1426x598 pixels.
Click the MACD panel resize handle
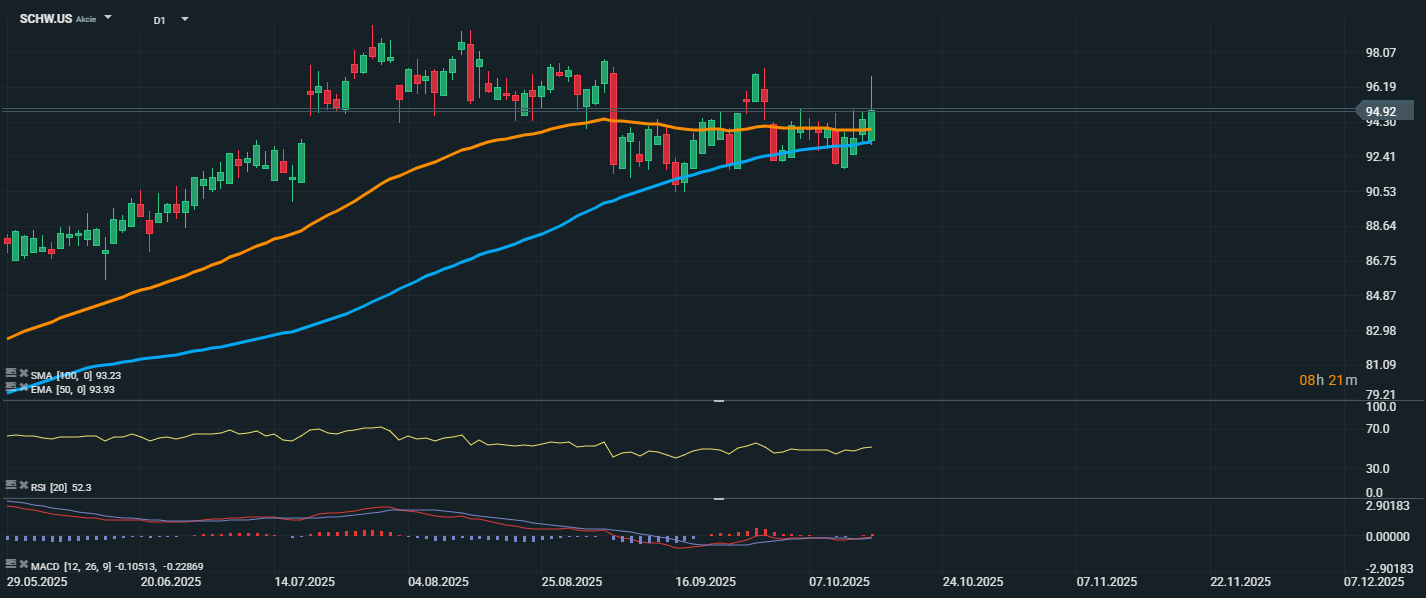(717, 498)
